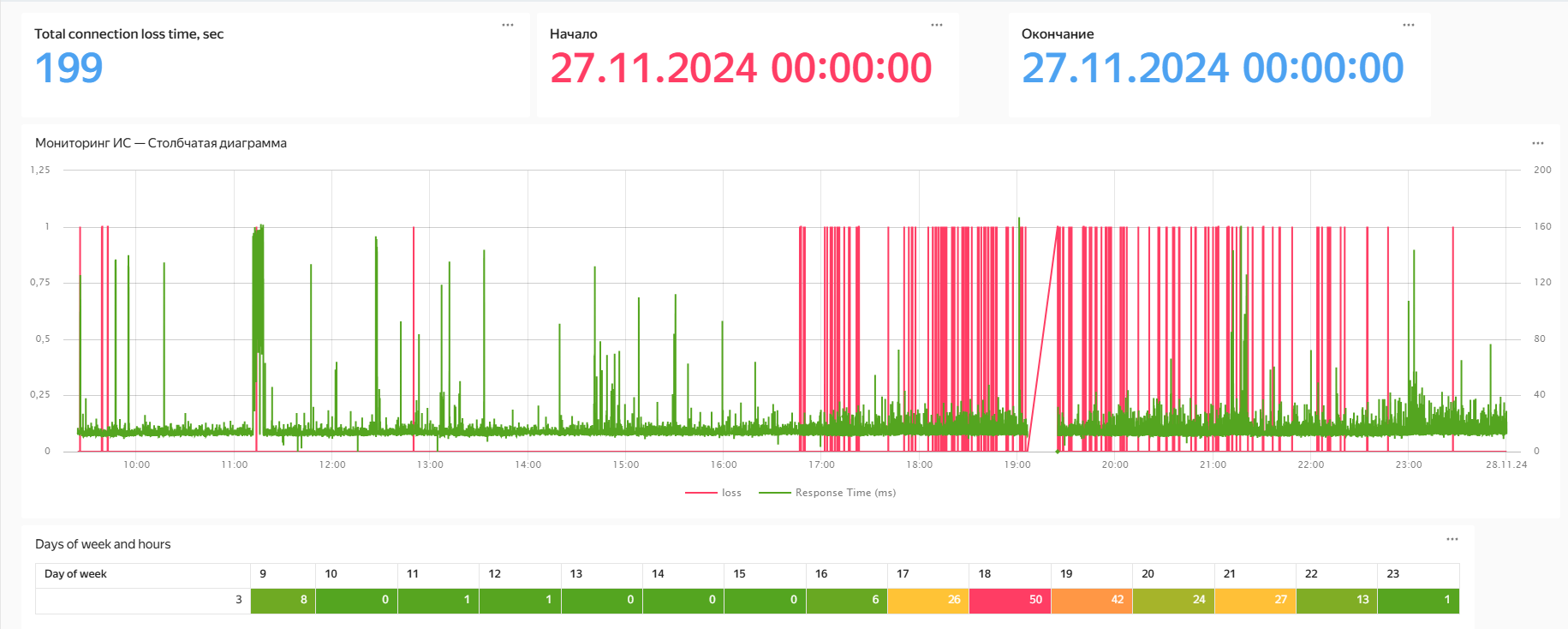Click the cell with value 24
The height and width of the screenshot is (629, 1568).
1173,600
